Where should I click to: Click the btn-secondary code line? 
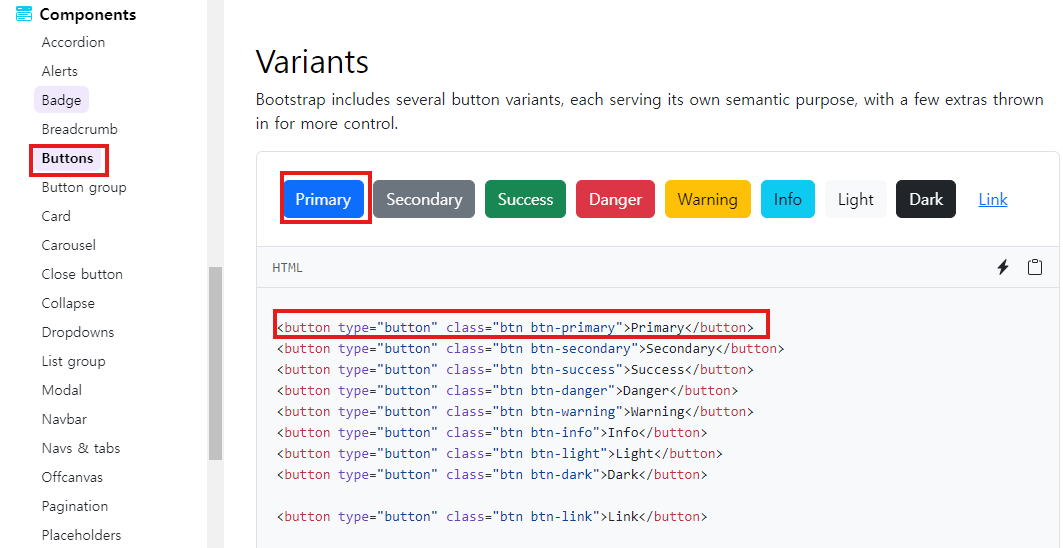coord(530,349)
